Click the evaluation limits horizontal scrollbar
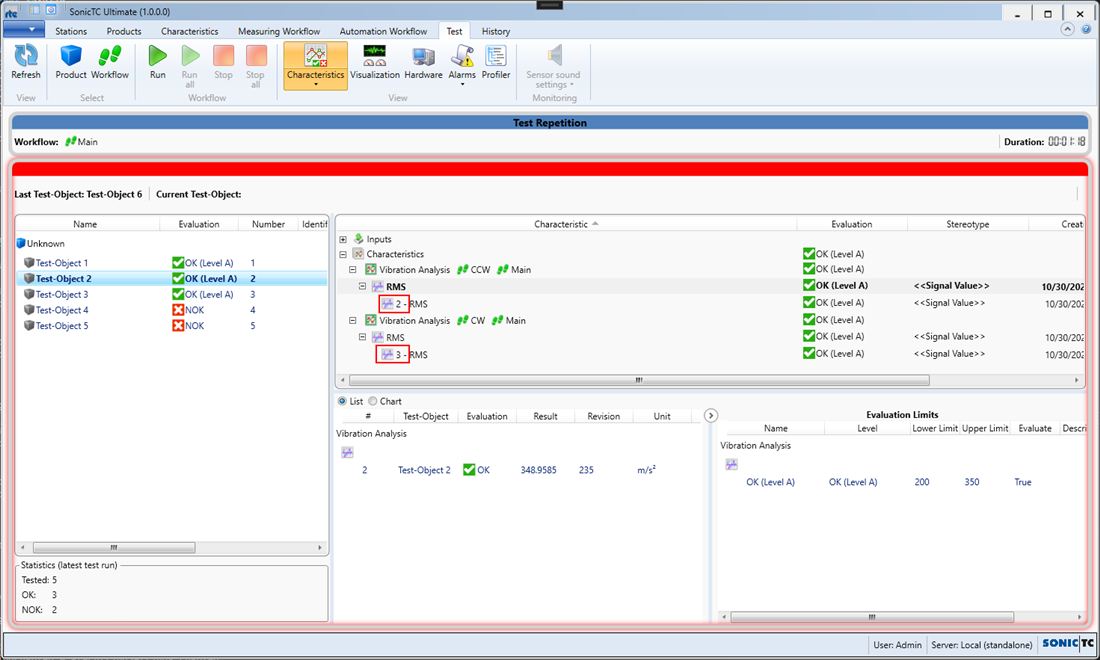1100x660 pixels. [x=871, y=617]
